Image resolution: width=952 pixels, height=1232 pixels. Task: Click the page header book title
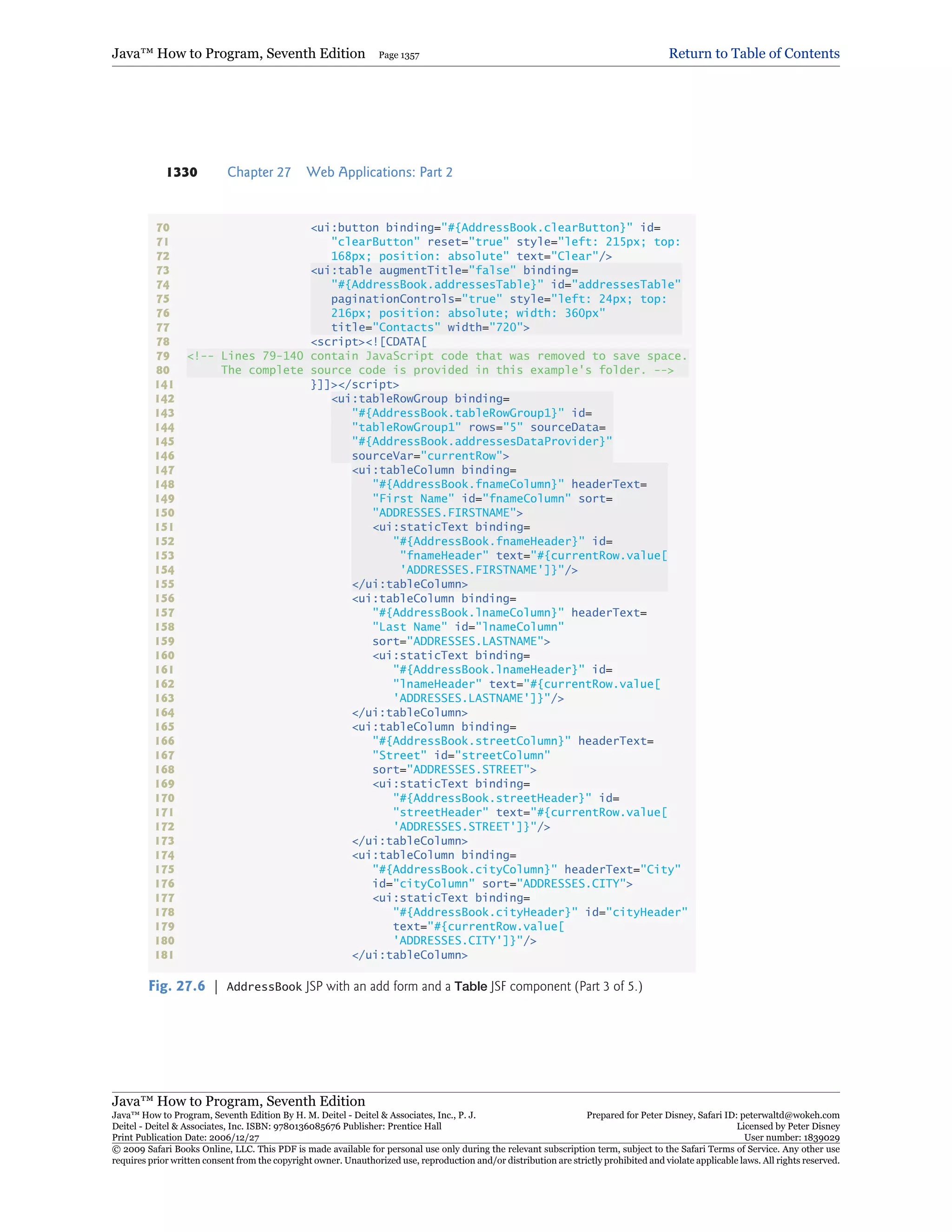pos(238,53)
